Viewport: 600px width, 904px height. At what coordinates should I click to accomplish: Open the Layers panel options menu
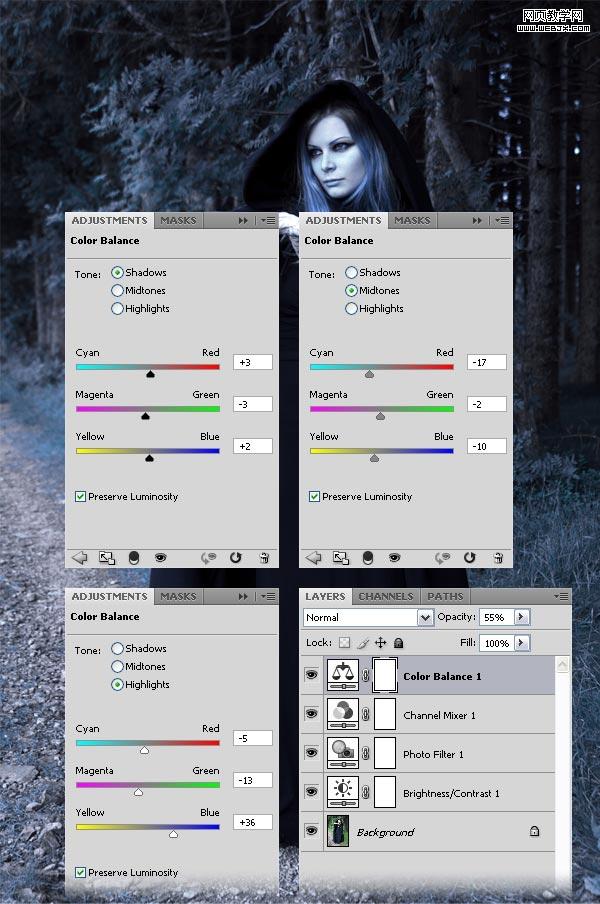(561, 597)
